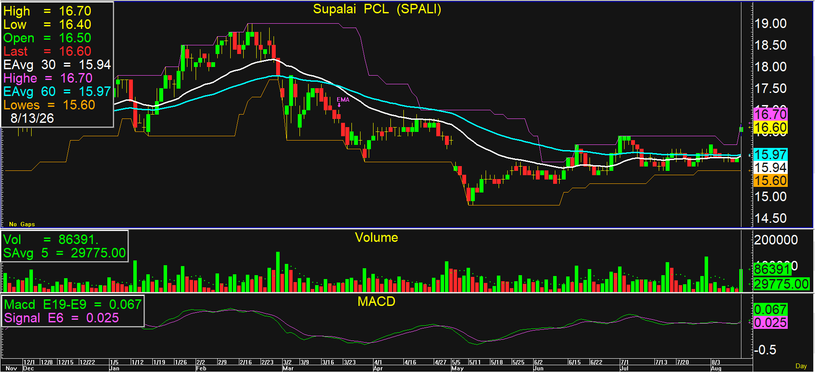Click the Supalai PCL (SPALI) chart title

(376, 9)
